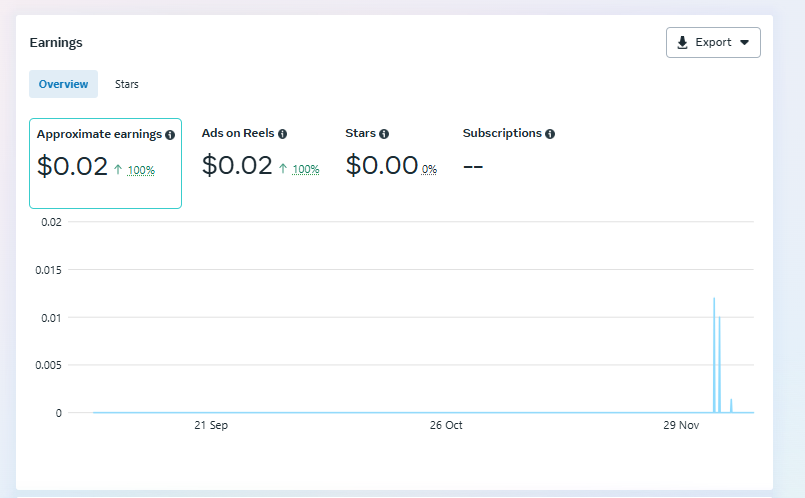Expand the Export dropdown caret
The height and width of the screenshot is (498, 805).
(x=744, y=43)
